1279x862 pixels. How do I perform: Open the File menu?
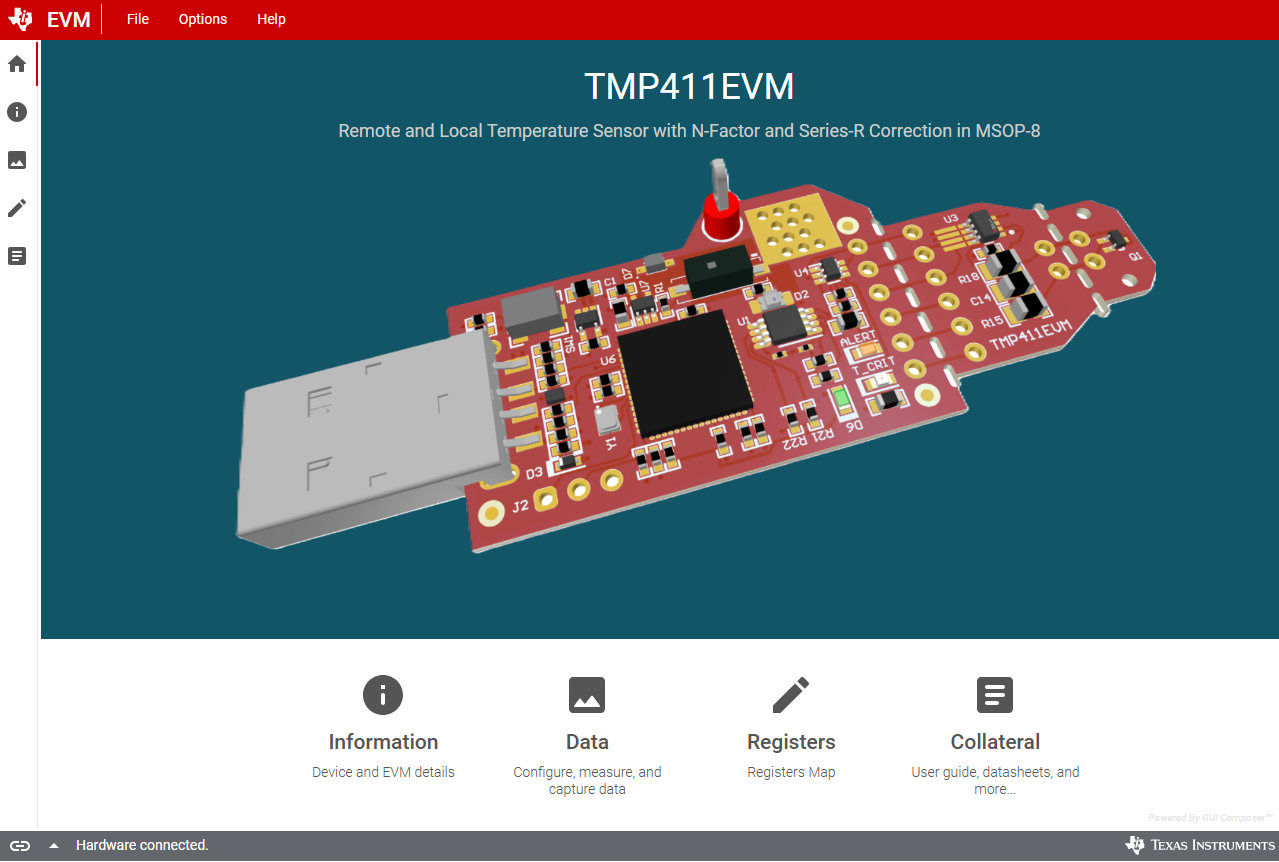(x=137, y=18)
